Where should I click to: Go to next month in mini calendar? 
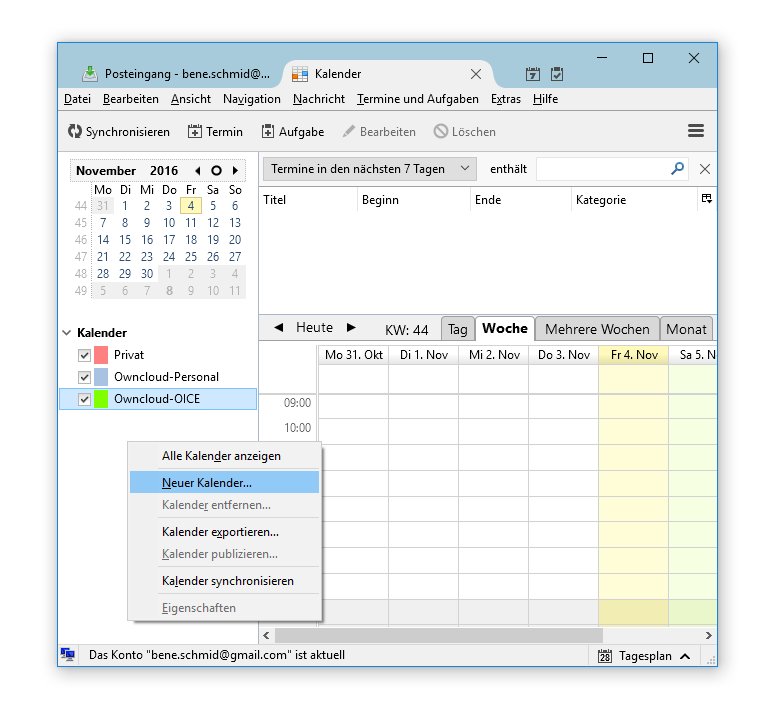(235, 171)
